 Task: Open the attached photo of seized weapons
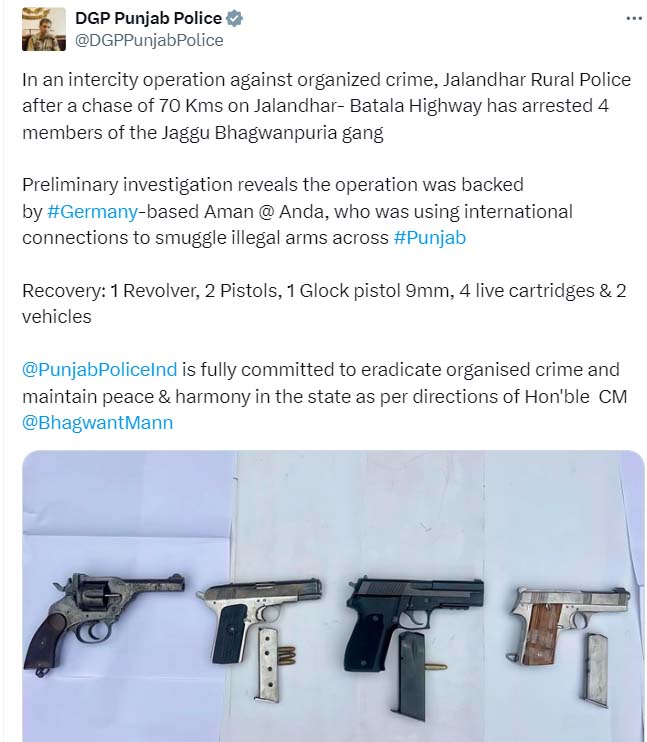click(333, 596)
